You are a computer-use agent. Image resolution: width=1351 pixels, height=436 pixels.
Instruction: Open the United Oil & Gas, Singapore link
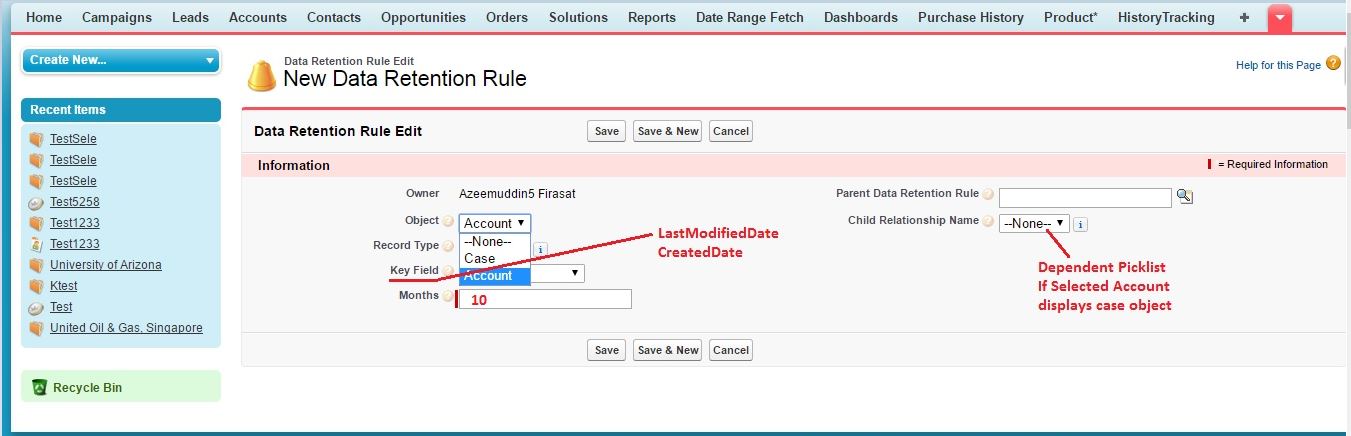[126, 328]
